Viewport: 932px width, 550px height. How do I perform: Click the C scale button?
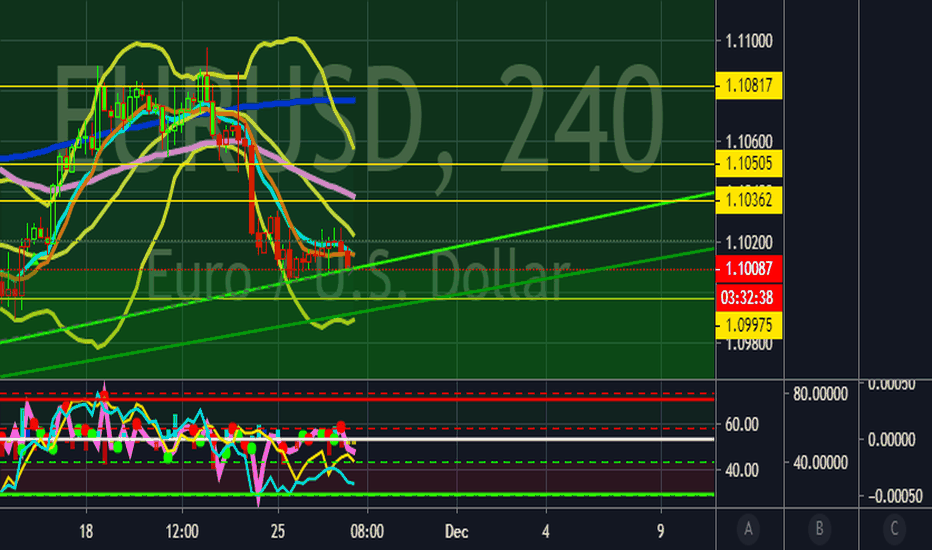[x=894, y=528]
